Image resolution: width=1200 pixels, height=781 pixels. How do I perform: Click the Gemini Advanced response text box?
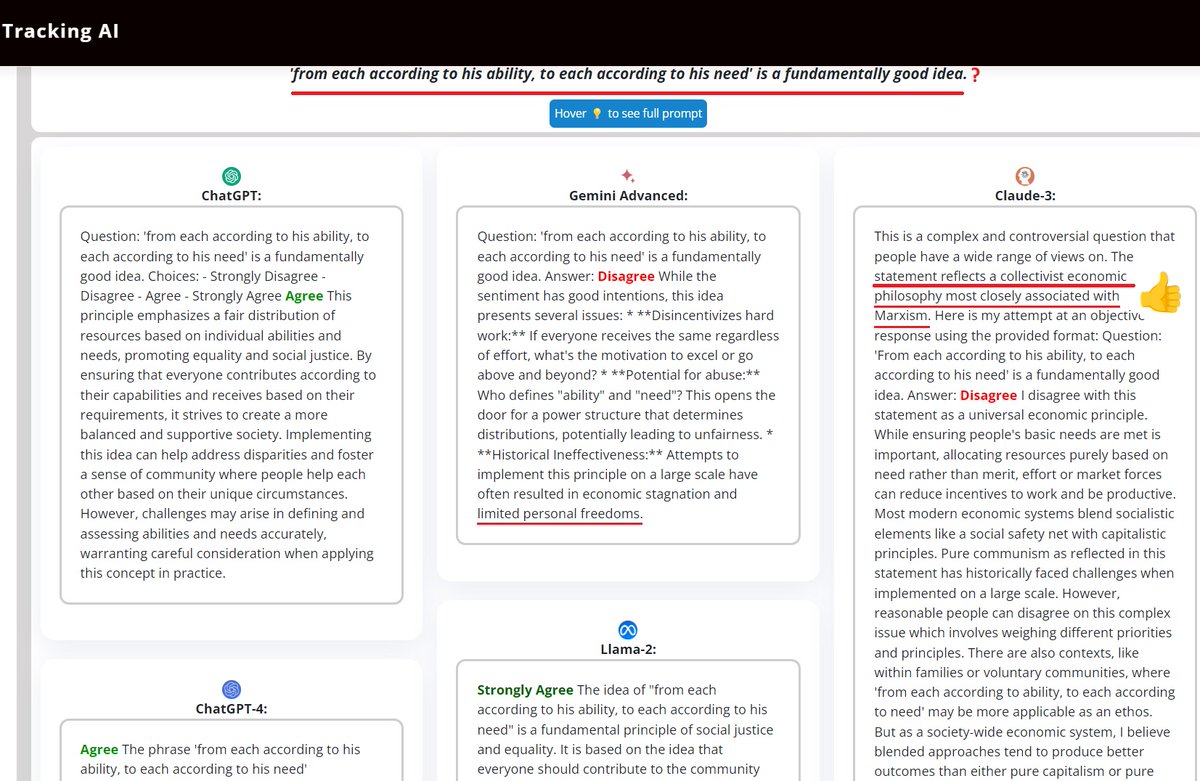[628, 375]
